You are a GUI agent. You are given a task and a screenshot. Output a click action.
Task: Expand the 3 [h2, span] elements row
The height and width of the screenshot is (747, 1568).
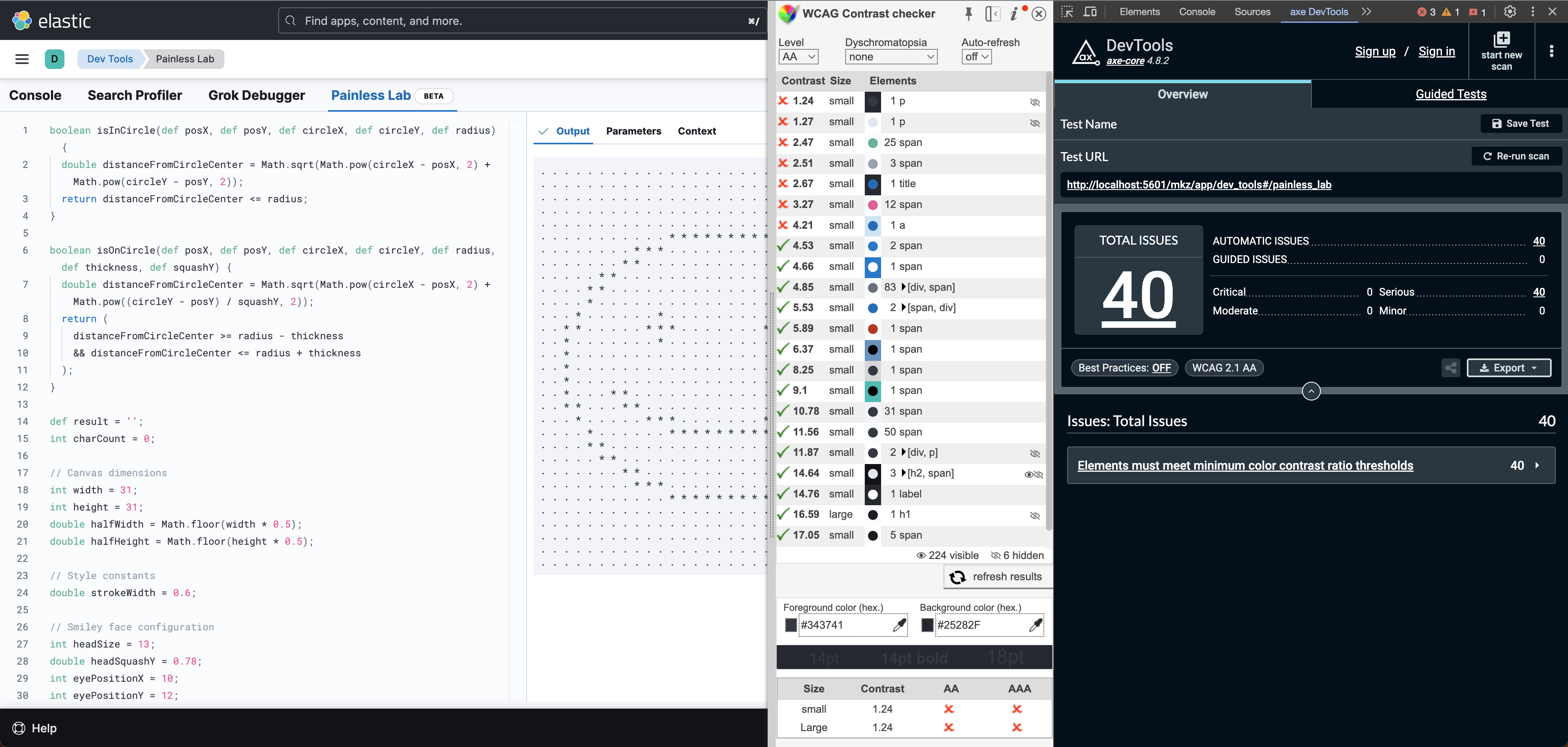click(x=903, y=473)
